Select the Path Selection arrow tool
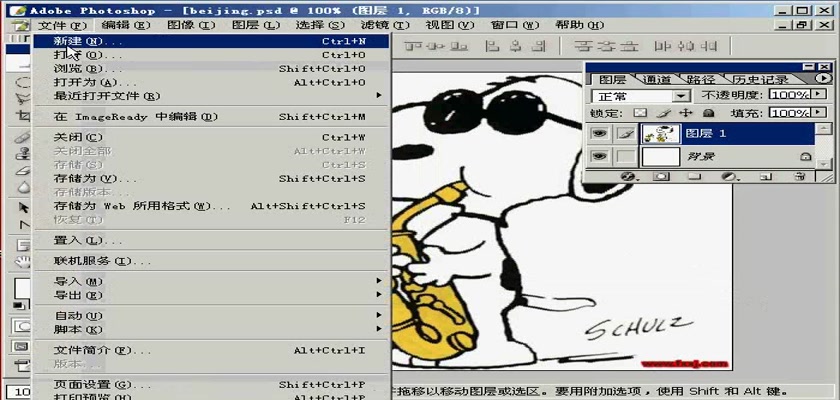840x400 pixels. click(x=22, y=208)
